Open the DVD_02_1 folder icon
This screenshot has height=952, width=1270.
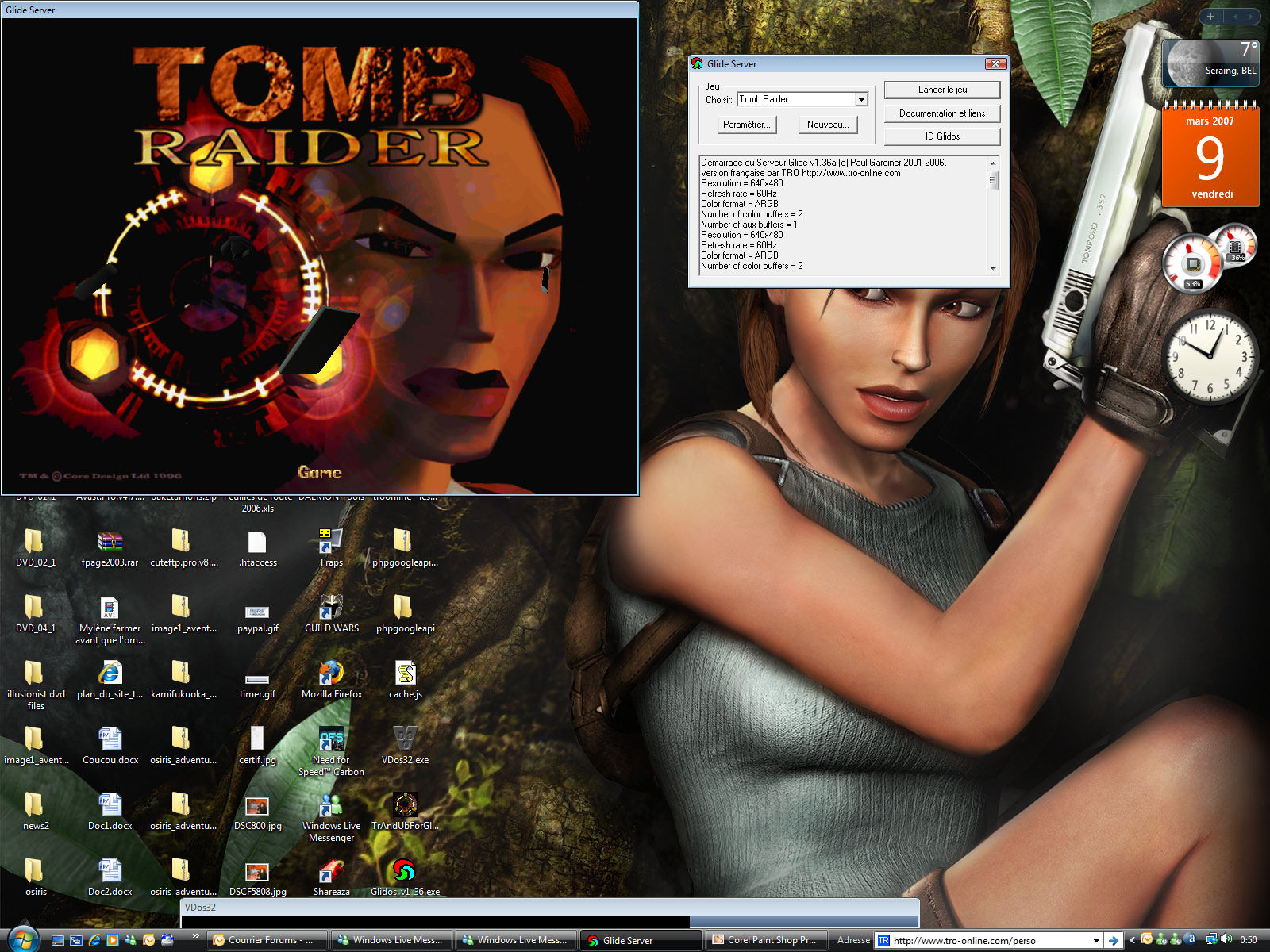coord(35,547)
